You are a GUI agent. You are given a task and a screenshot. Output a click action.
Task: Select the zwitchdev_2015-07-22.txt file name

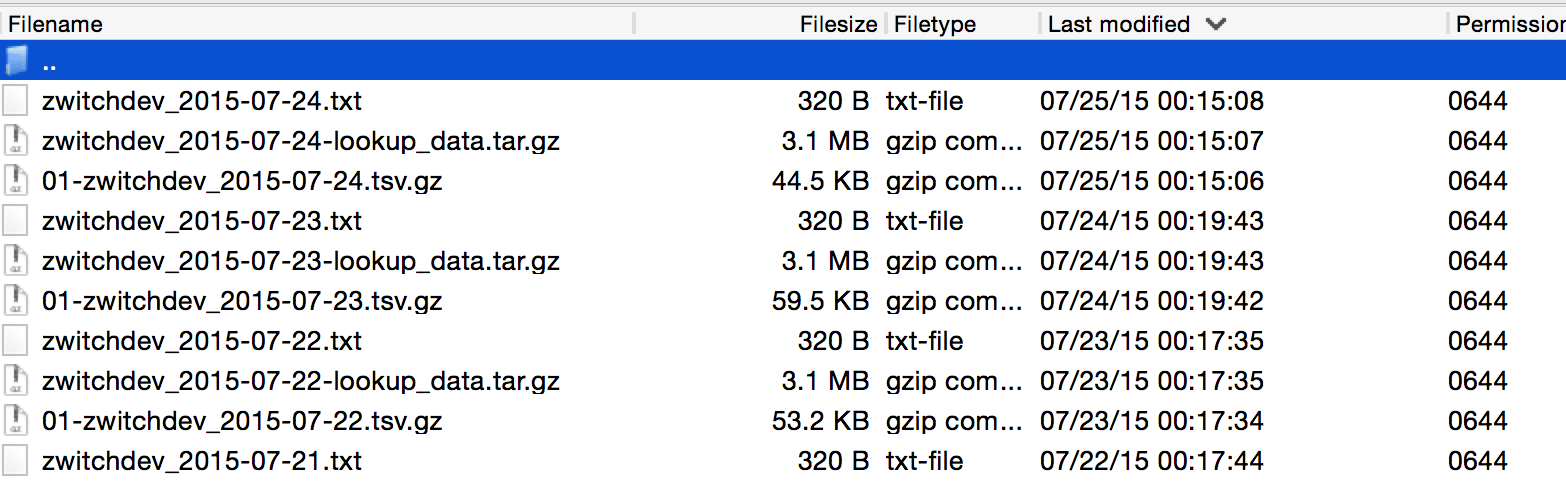(x=202, y=341)
